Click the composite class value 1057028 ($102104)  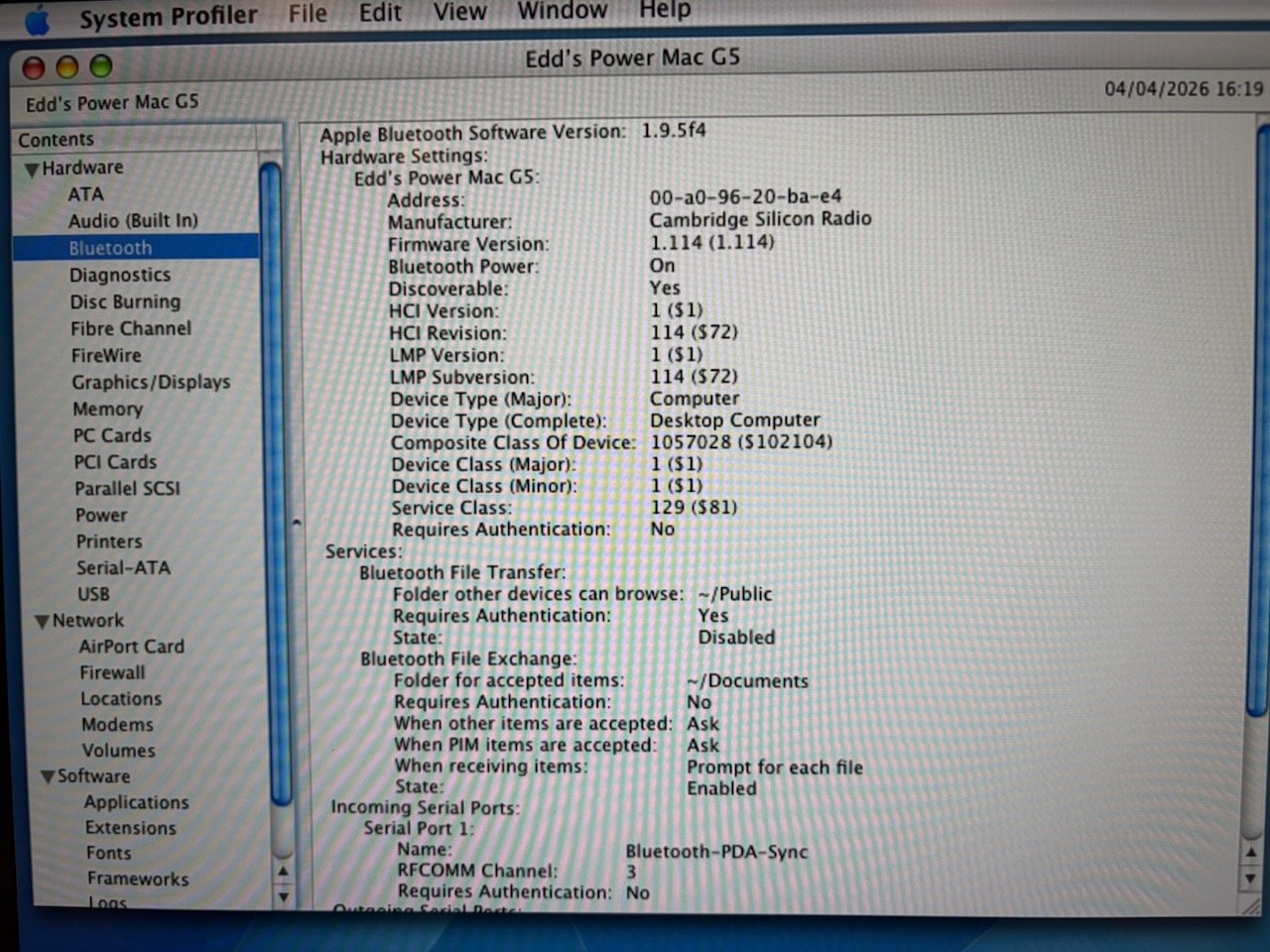click(741, 442)
